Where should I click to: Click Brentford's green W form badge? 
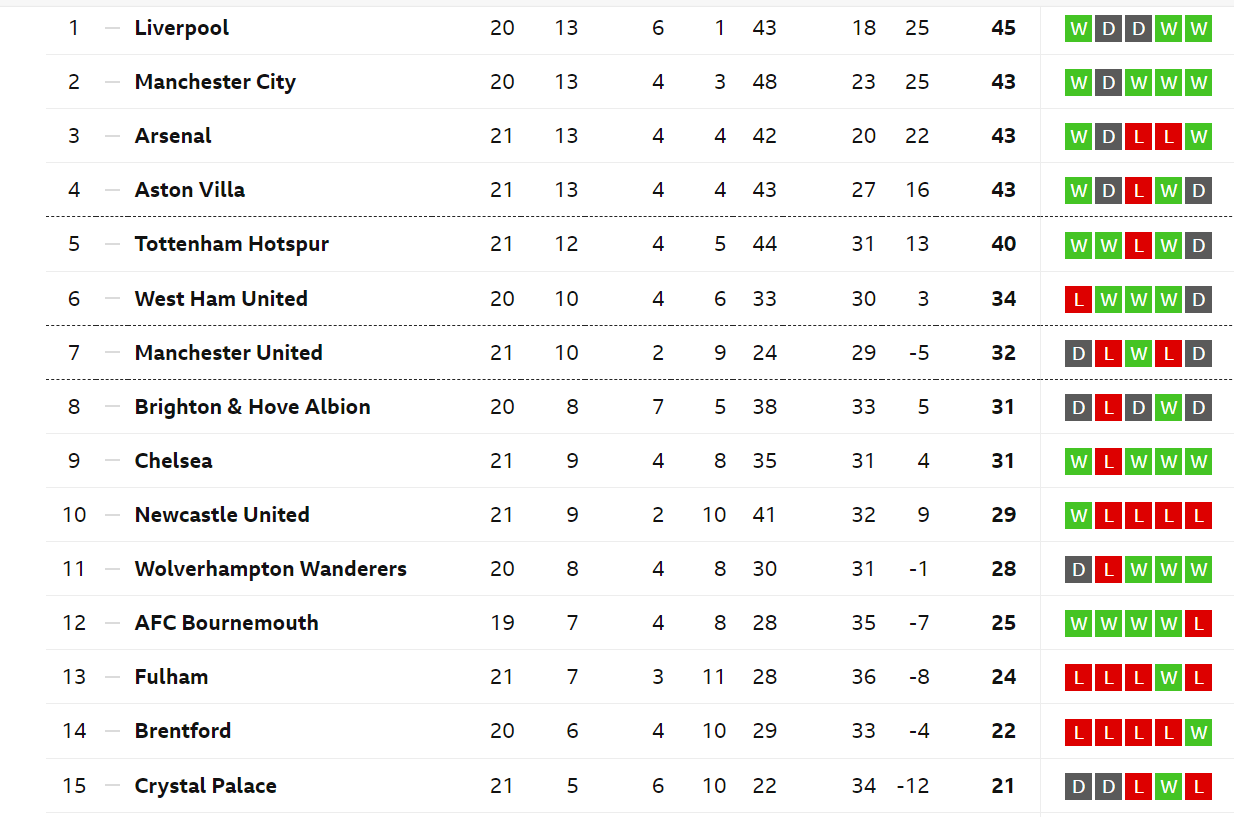click(x=1198, y=732)
